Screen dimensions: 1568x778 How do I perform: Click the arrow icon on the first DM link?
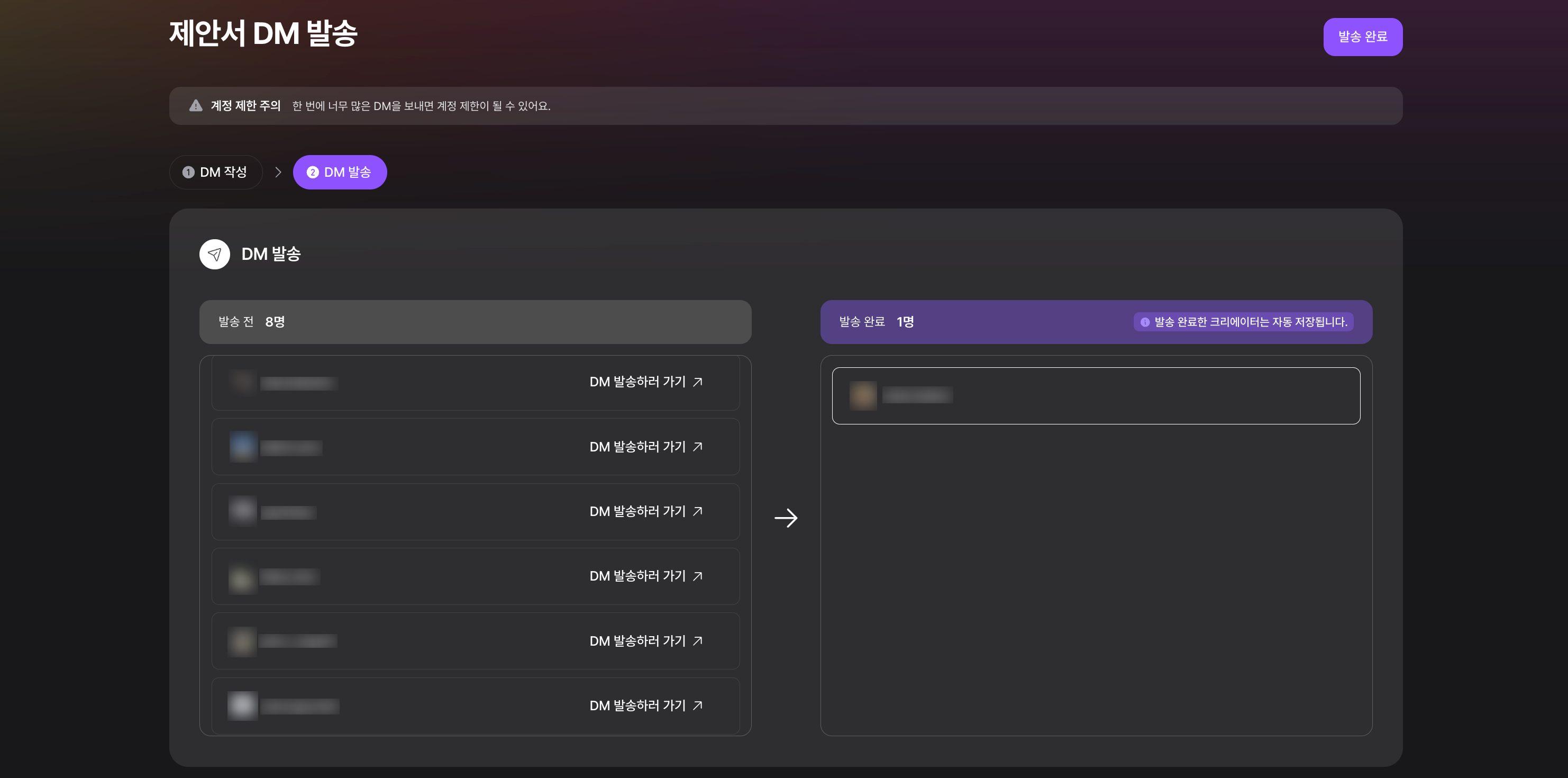point(698,382)
